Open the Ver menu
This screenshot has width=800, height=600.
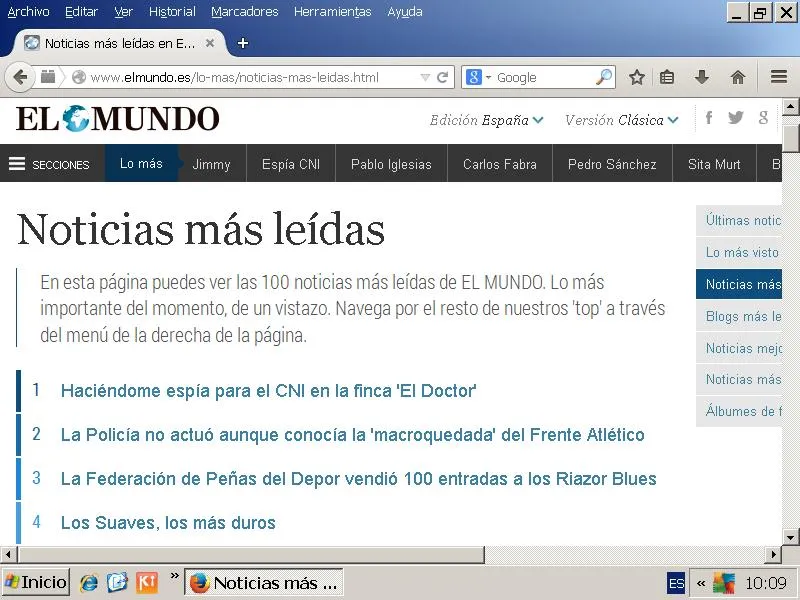[123, 11]
